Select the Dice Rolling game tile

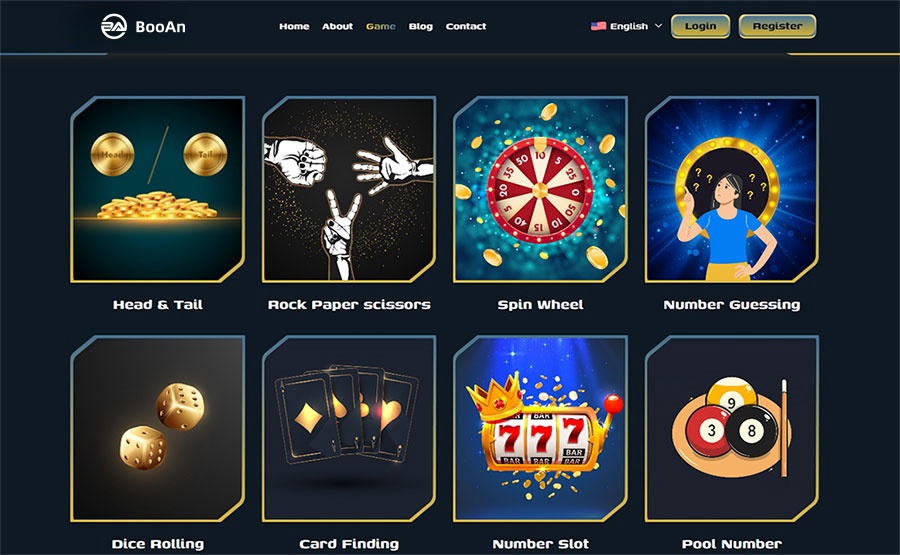click(x=158, y=429)
